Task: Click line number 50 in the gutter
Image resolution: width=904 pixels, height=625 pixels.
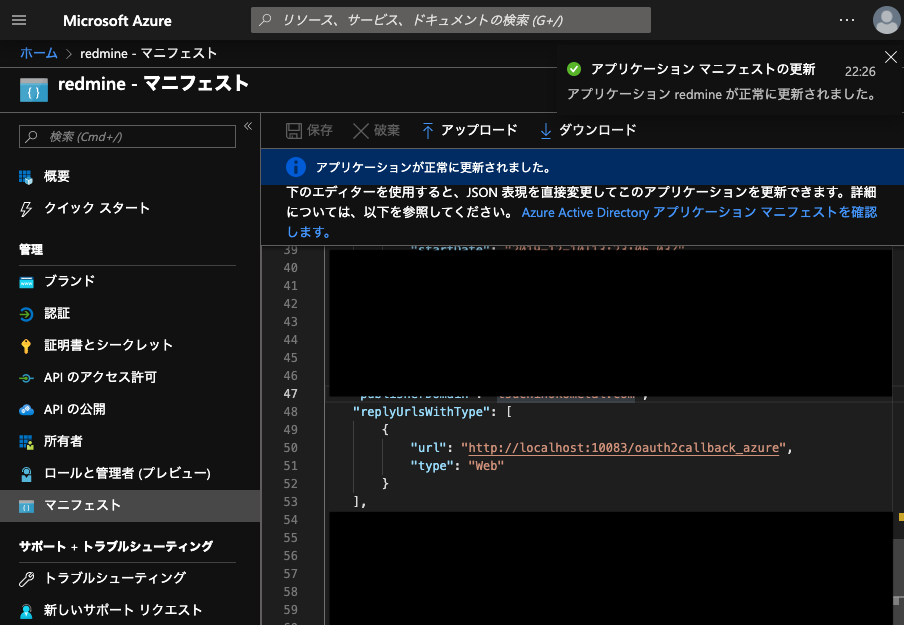Action: point(291,448)
